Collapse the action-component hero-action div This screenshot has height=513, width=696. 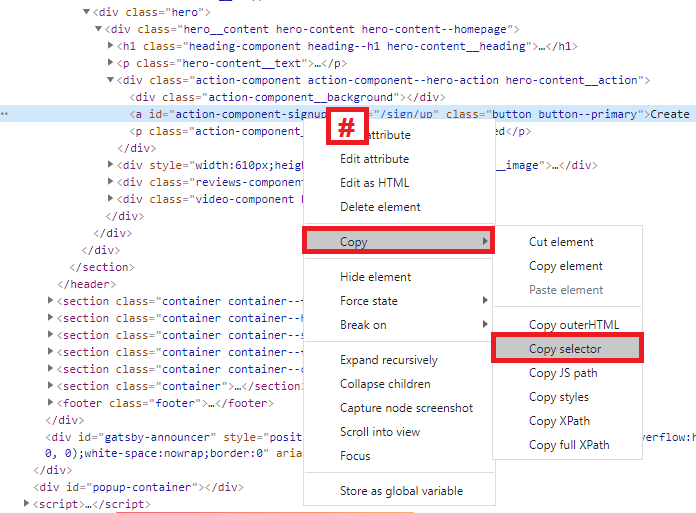click(111, 79)
